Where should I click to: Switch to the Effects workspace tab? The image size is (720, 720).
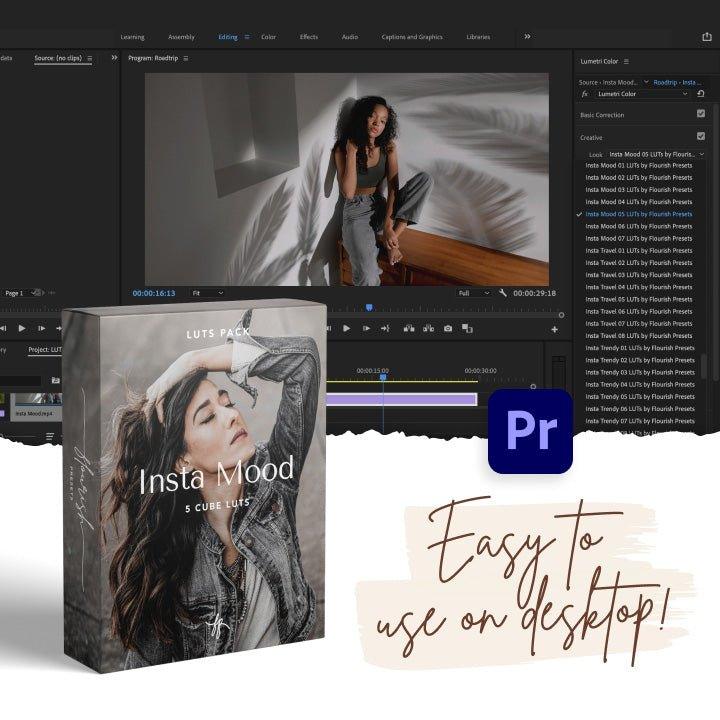309,37
